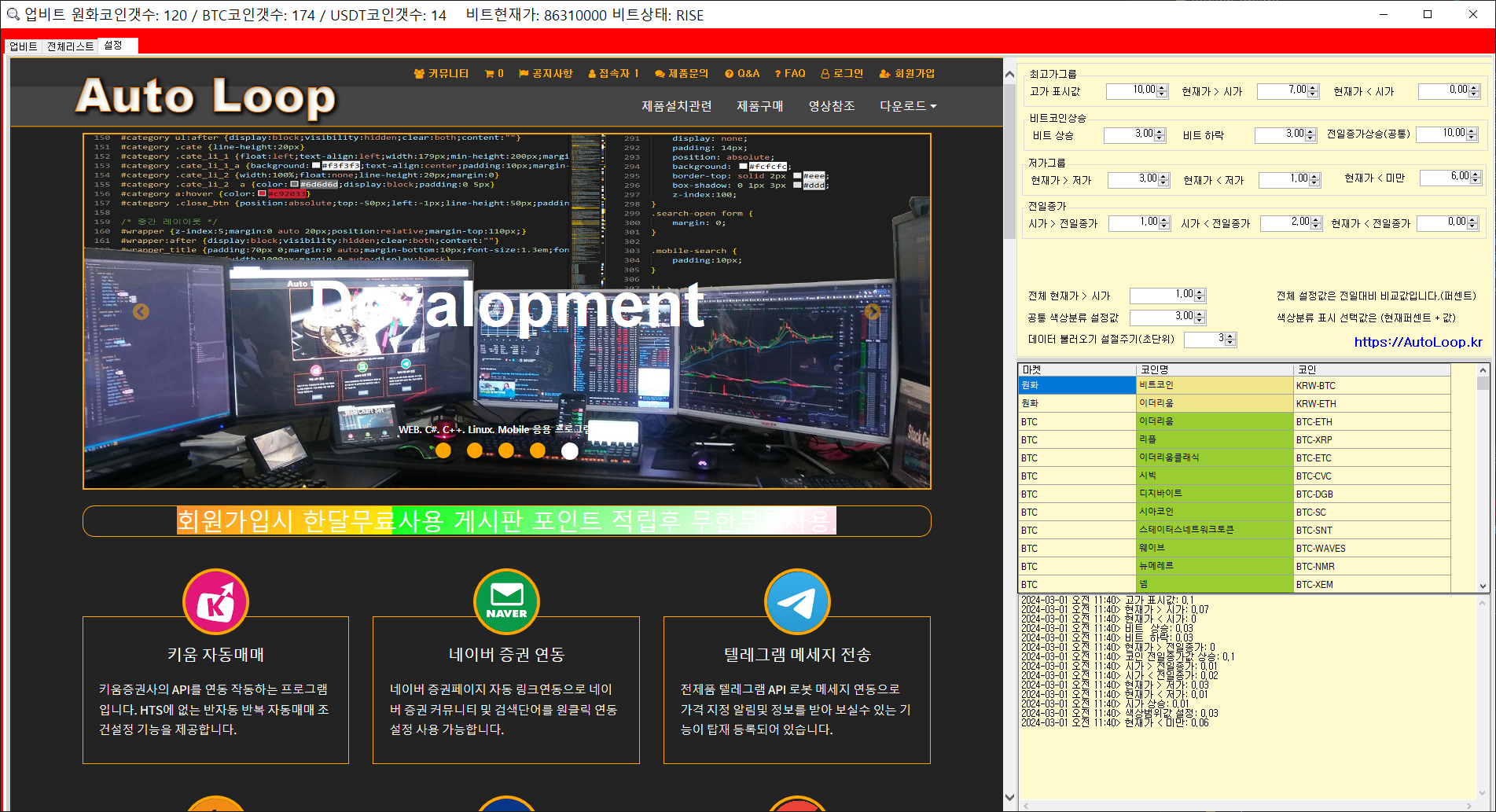Click the web page vertical scrollbar down arrow
Viewport: 1496px width, 812px height.
(x=1010, y=797)
